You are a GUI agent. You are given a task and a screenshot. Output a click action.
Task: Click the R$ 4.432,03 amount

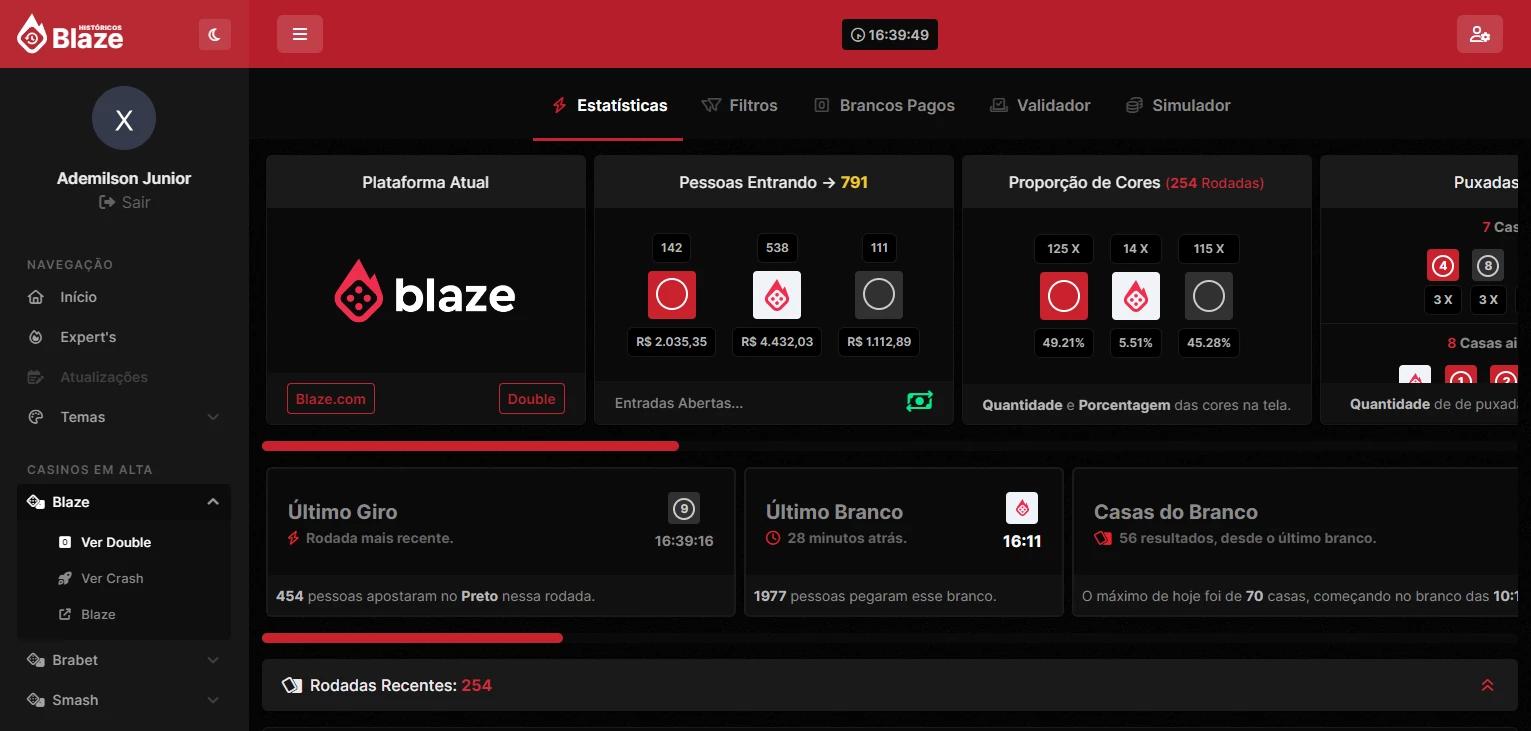click(777, 342)
